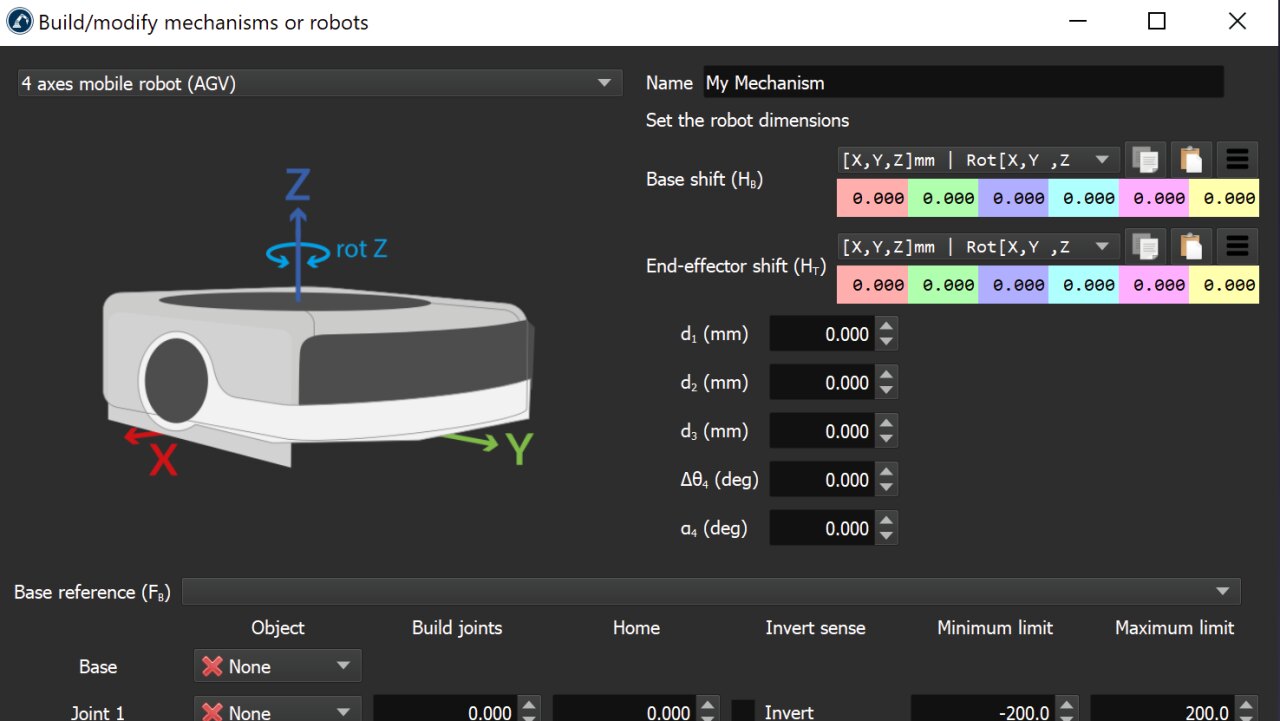Increase the d1 (mm) value with stepper
This screenshot has width=1280, height=721.
(885, 327)
